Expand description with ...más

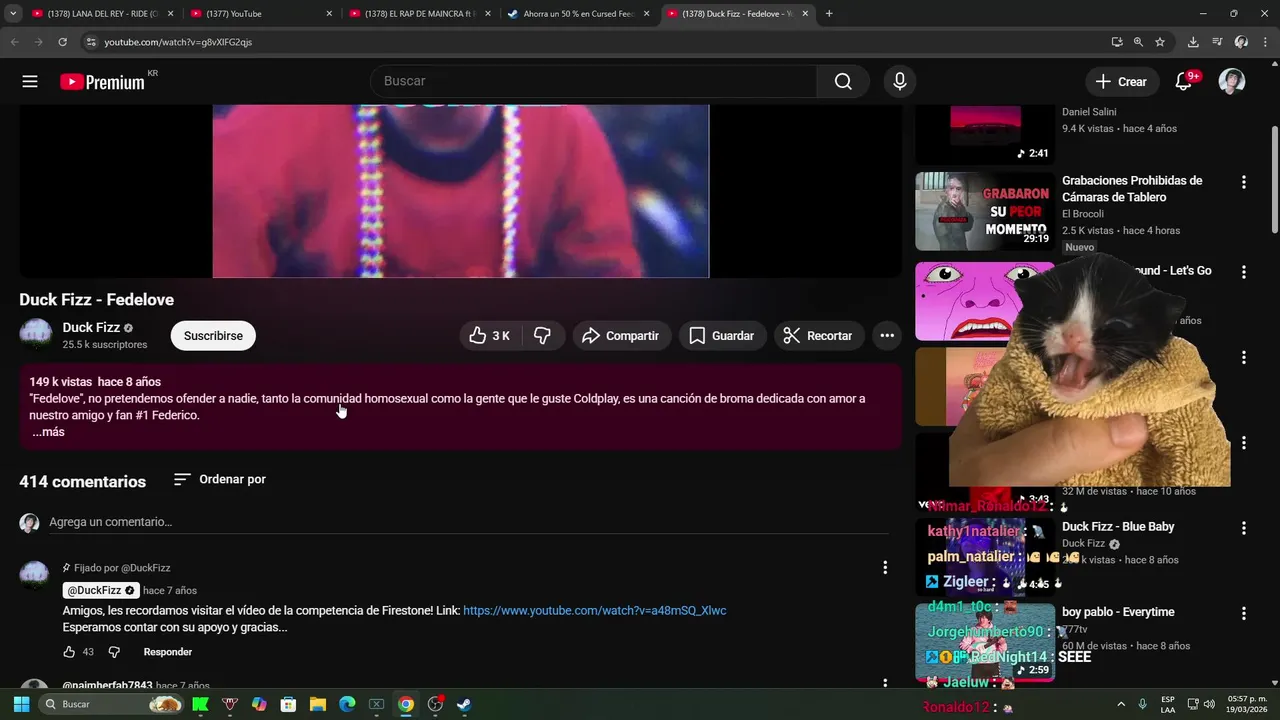coord(48,432)
